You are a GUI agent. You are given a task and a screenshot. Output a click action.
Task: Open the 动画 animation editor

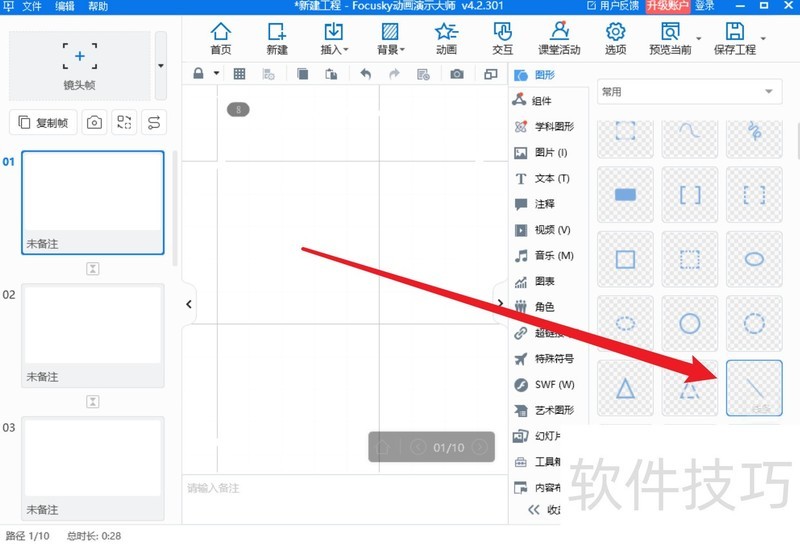(446, 38)
